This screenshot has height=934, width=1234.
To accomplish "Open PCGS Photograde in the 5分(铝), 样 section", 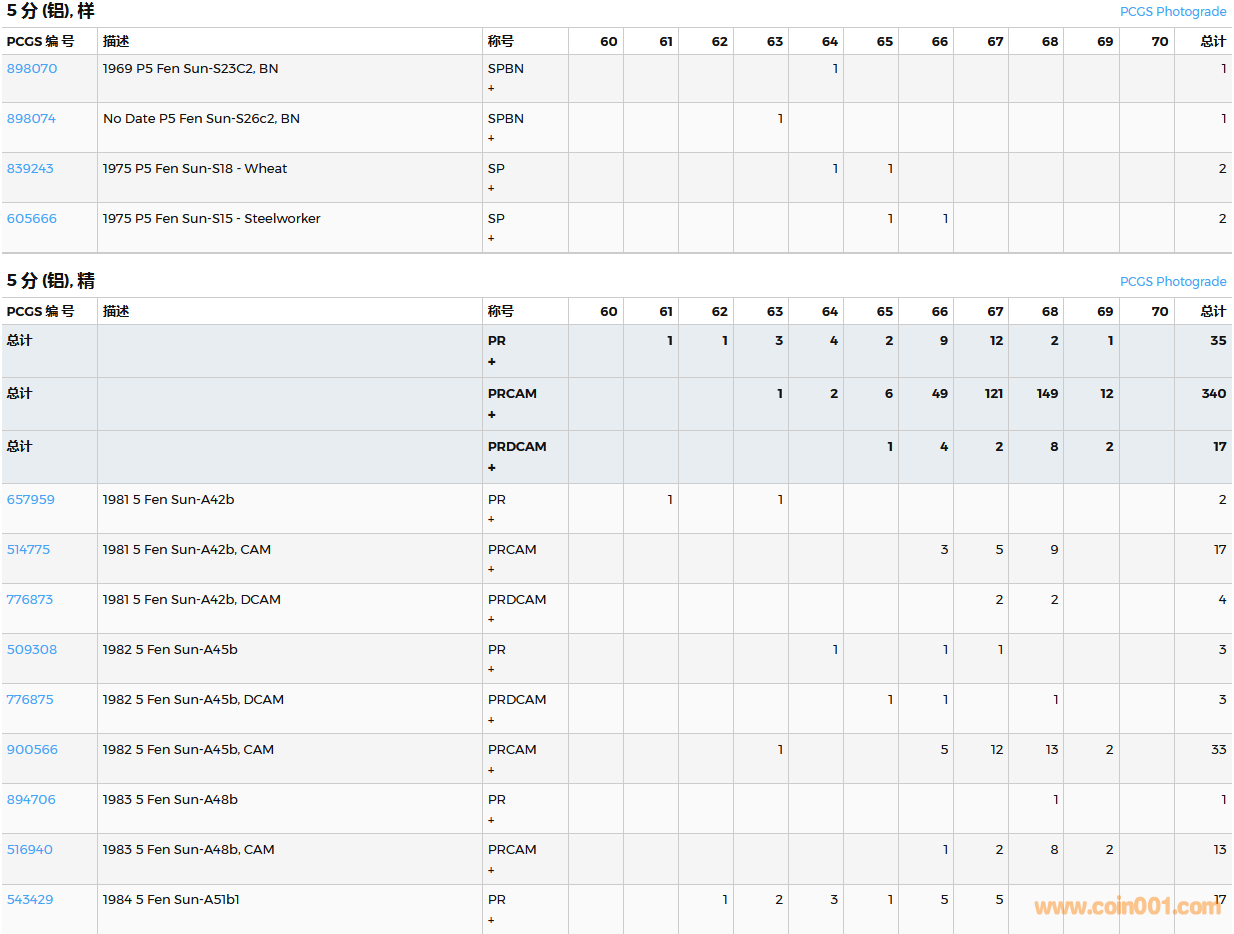I will tap(1172, 12).
